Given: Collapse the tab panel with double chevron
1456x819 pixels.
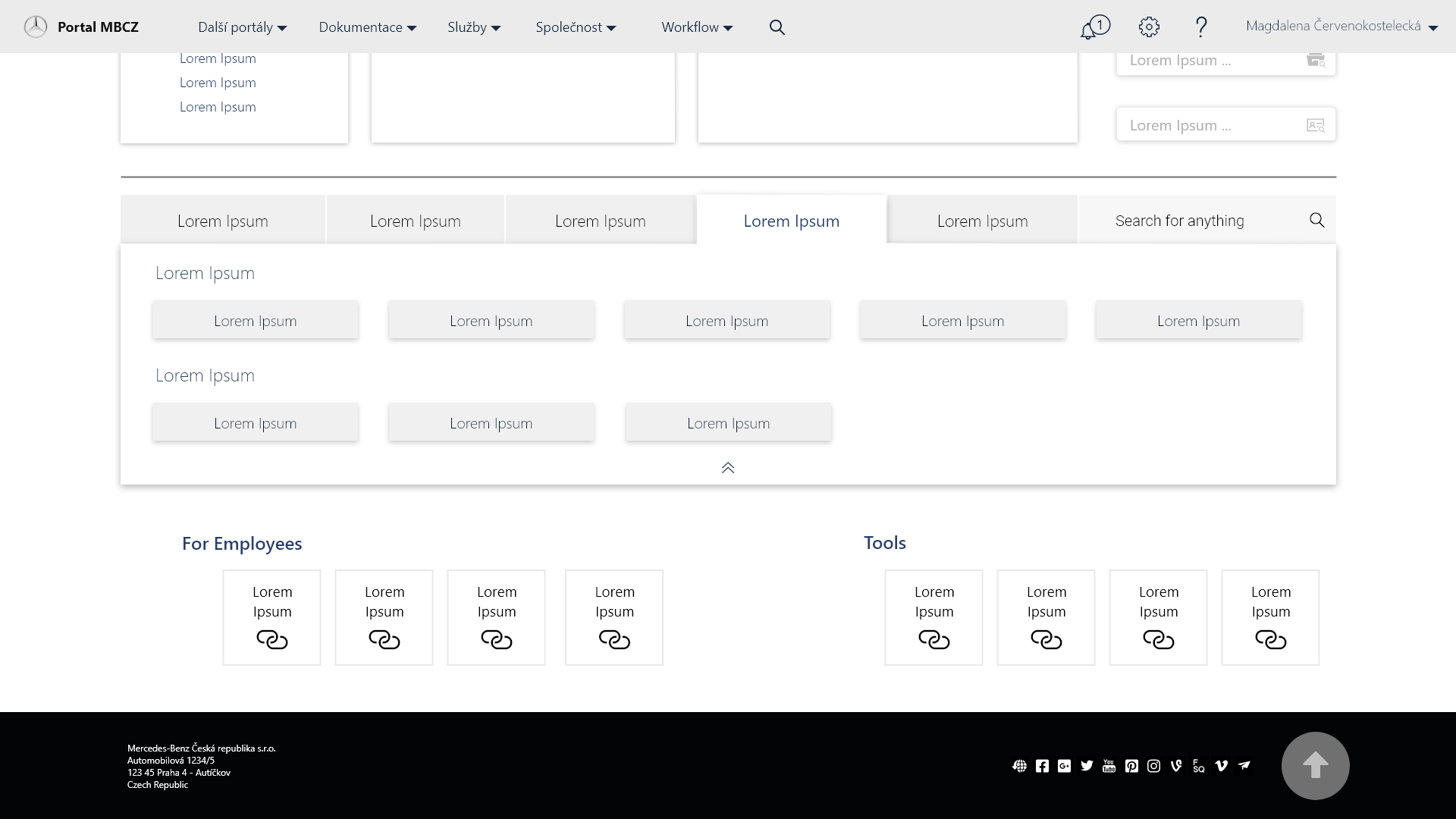Looking at the screenshot, I should click(728, 468).
